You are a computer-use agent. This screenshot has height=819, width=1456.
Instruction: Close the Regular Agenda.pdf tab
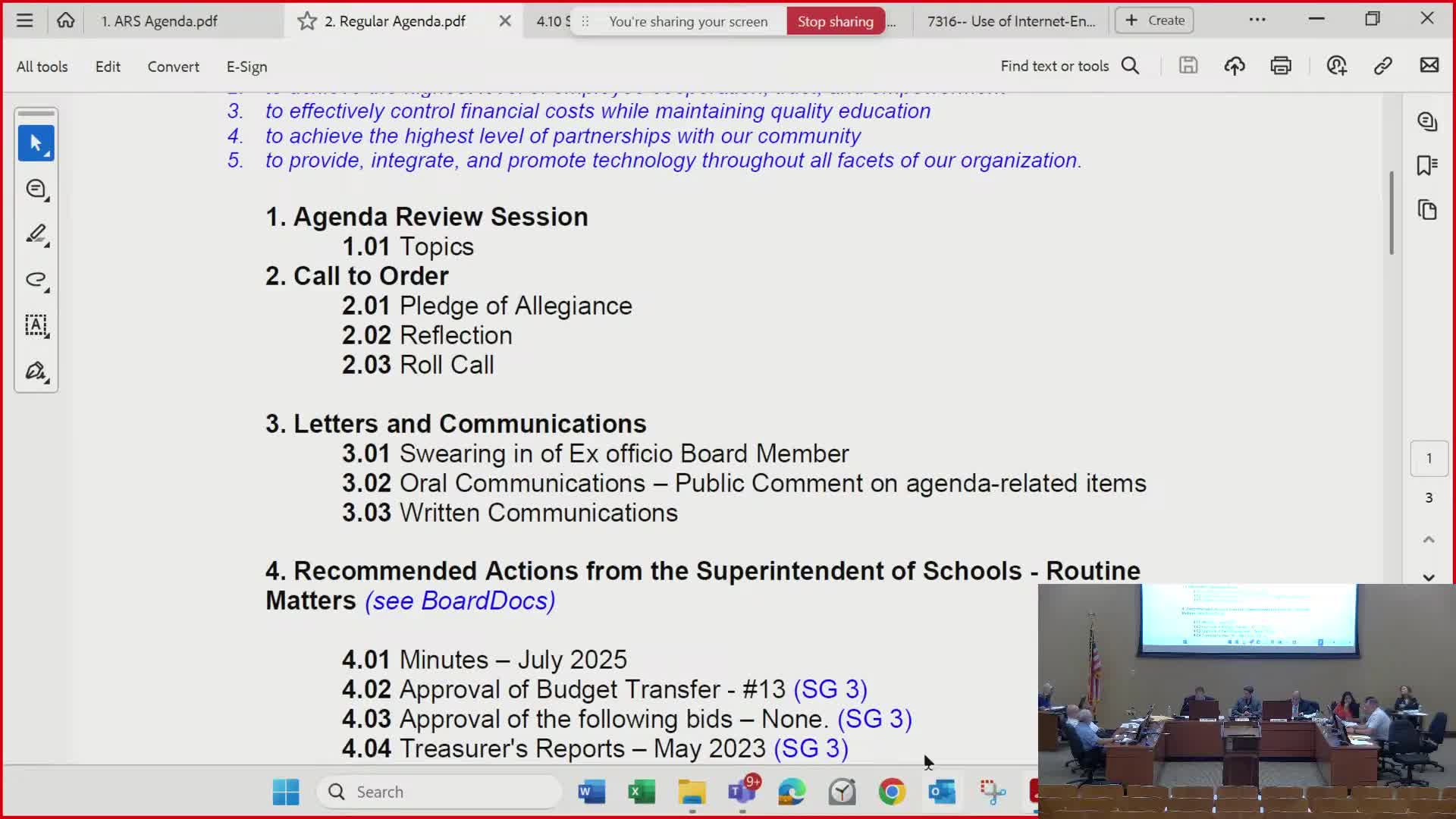505,21
